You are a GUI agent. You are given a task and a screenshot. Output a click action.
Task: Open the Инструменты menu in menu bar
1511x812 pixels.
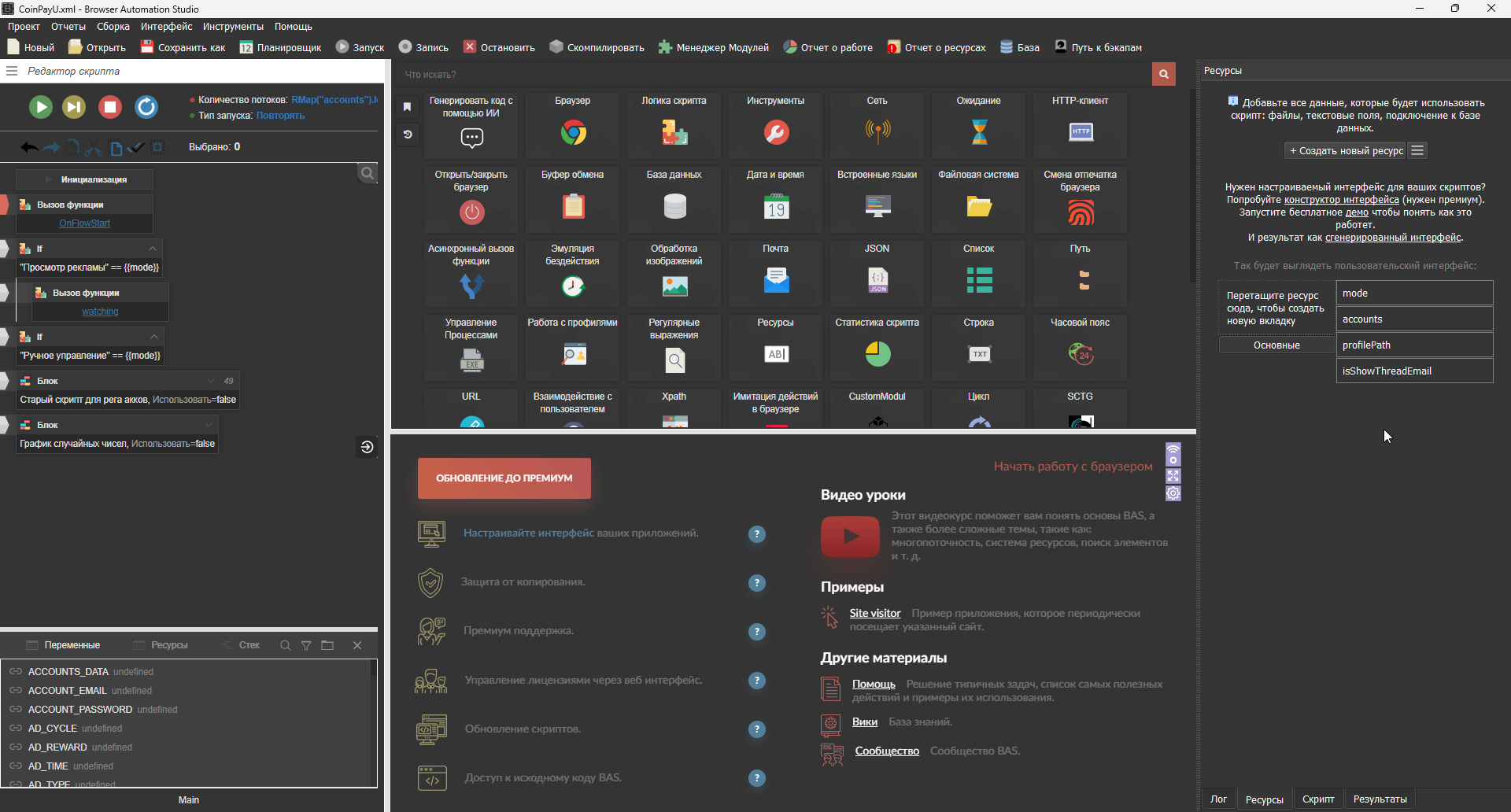click(233, 27)
